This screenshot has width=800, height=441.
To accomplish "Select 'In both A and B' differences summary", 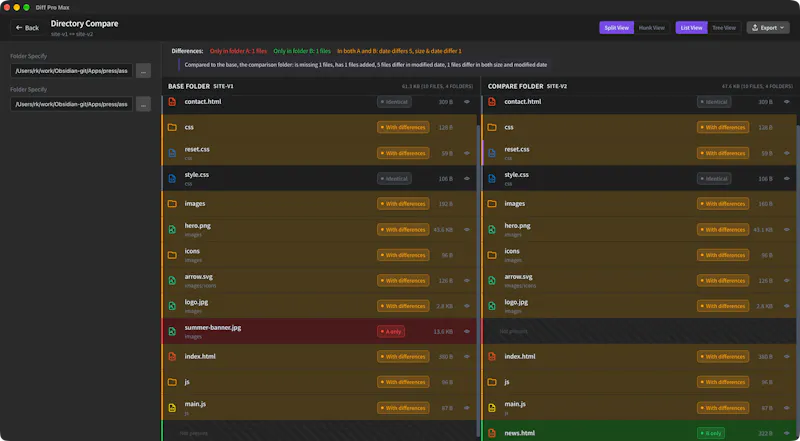I will (399, 51).
